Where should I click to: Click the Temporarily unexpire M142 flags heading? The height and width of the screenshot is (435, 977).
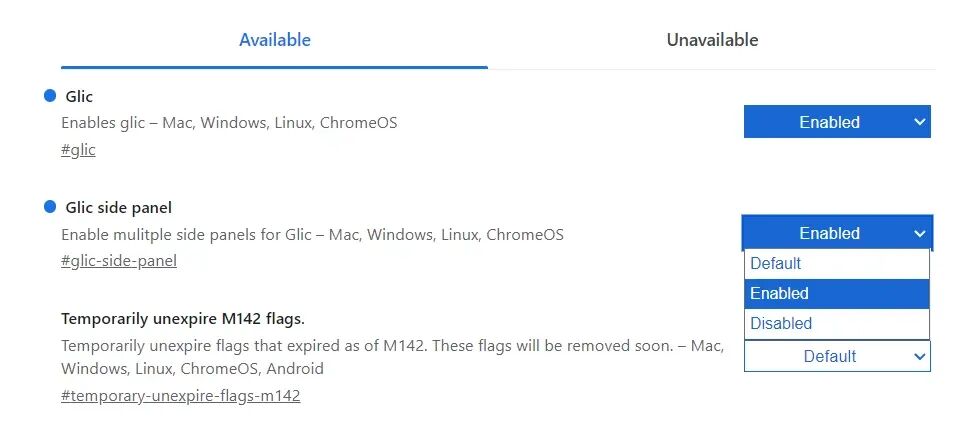point(182,319)
